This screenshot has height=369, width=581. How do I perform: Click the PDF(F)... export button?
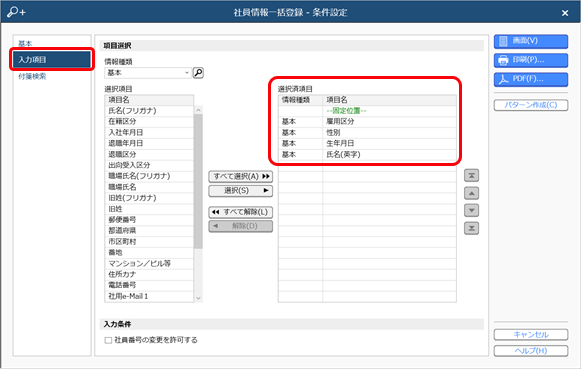click(531, 79)
